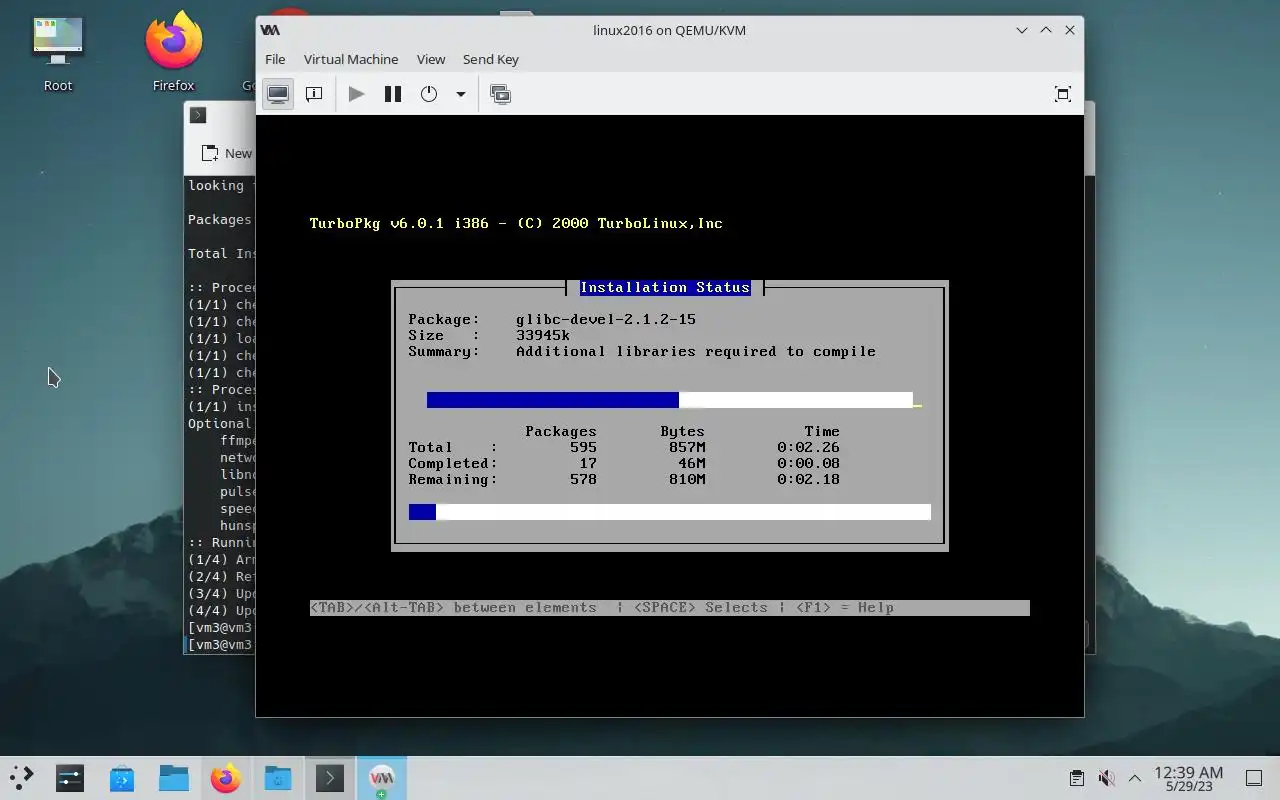Click the Run virtual machine play icon
Viewport: 1280px width, 800px height.
click(x=356, y=94)
